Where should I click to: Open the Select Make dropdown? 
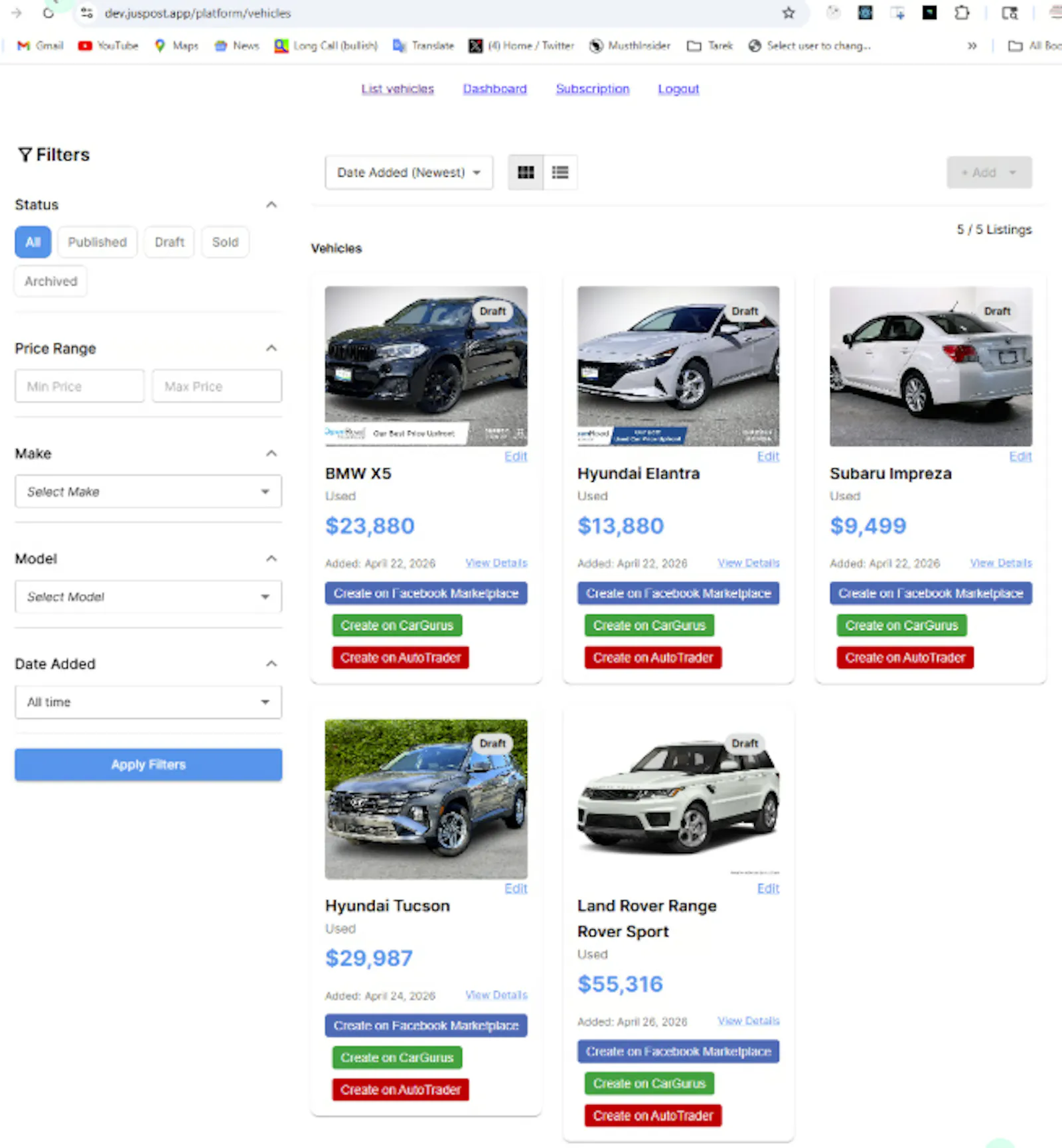[148, 492]
